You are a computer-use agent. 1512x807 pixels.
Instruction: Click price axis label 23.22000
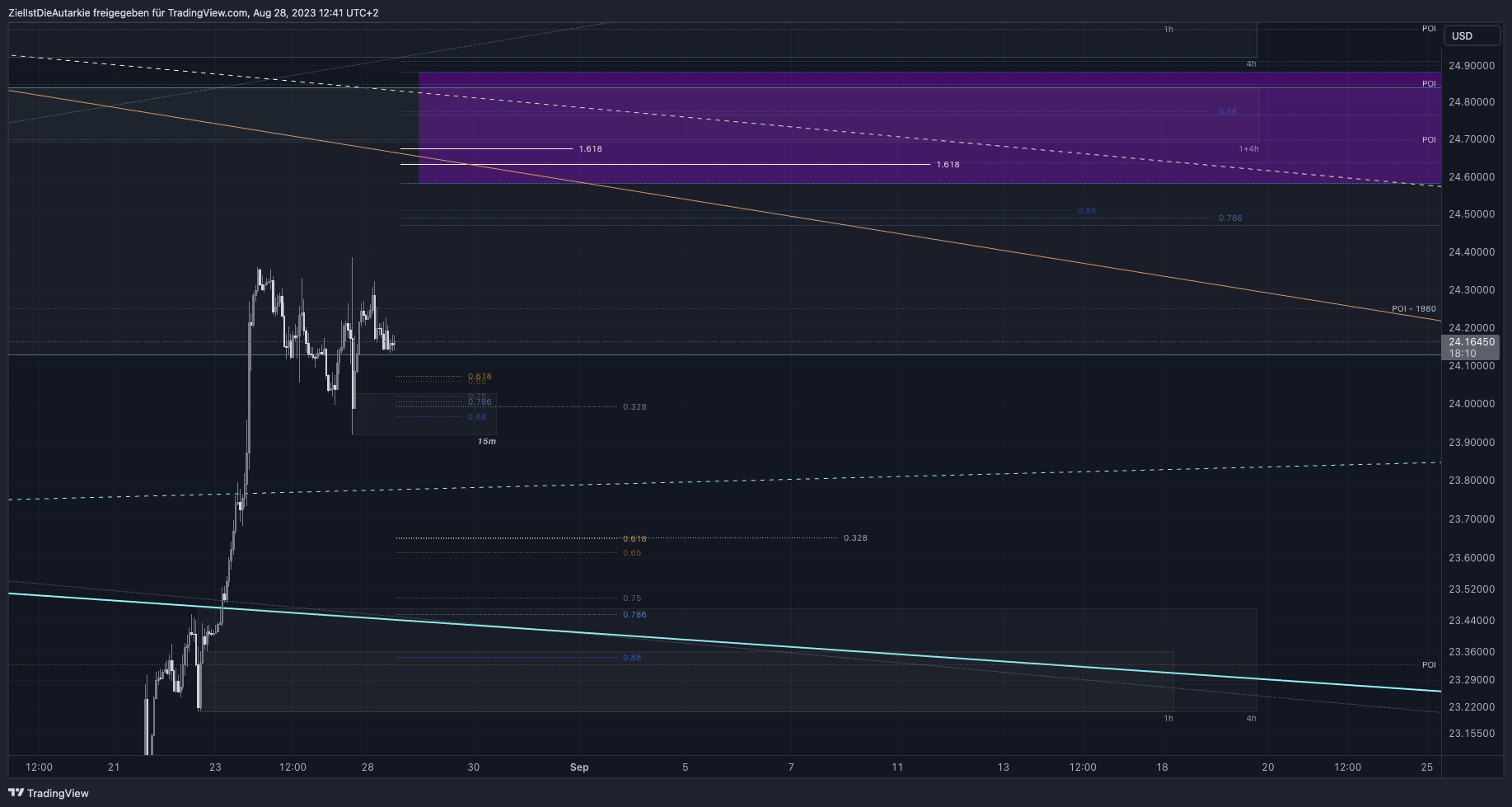coord(1471,707)
